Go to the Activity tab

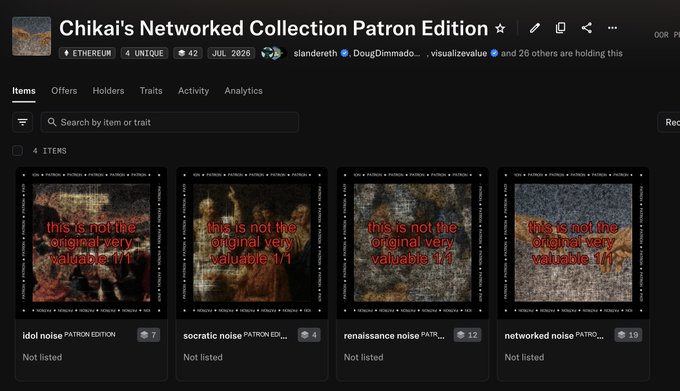pyautogui.click(x=193, y=91)
